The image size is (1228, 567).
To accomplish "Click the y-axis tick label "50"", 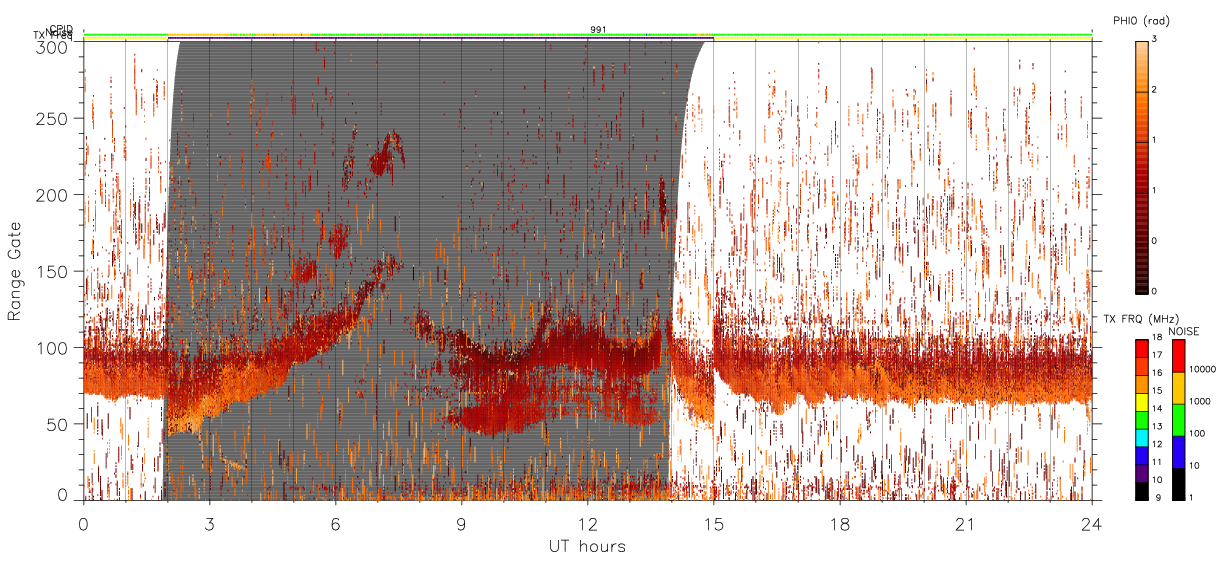I will coord(58,424).
